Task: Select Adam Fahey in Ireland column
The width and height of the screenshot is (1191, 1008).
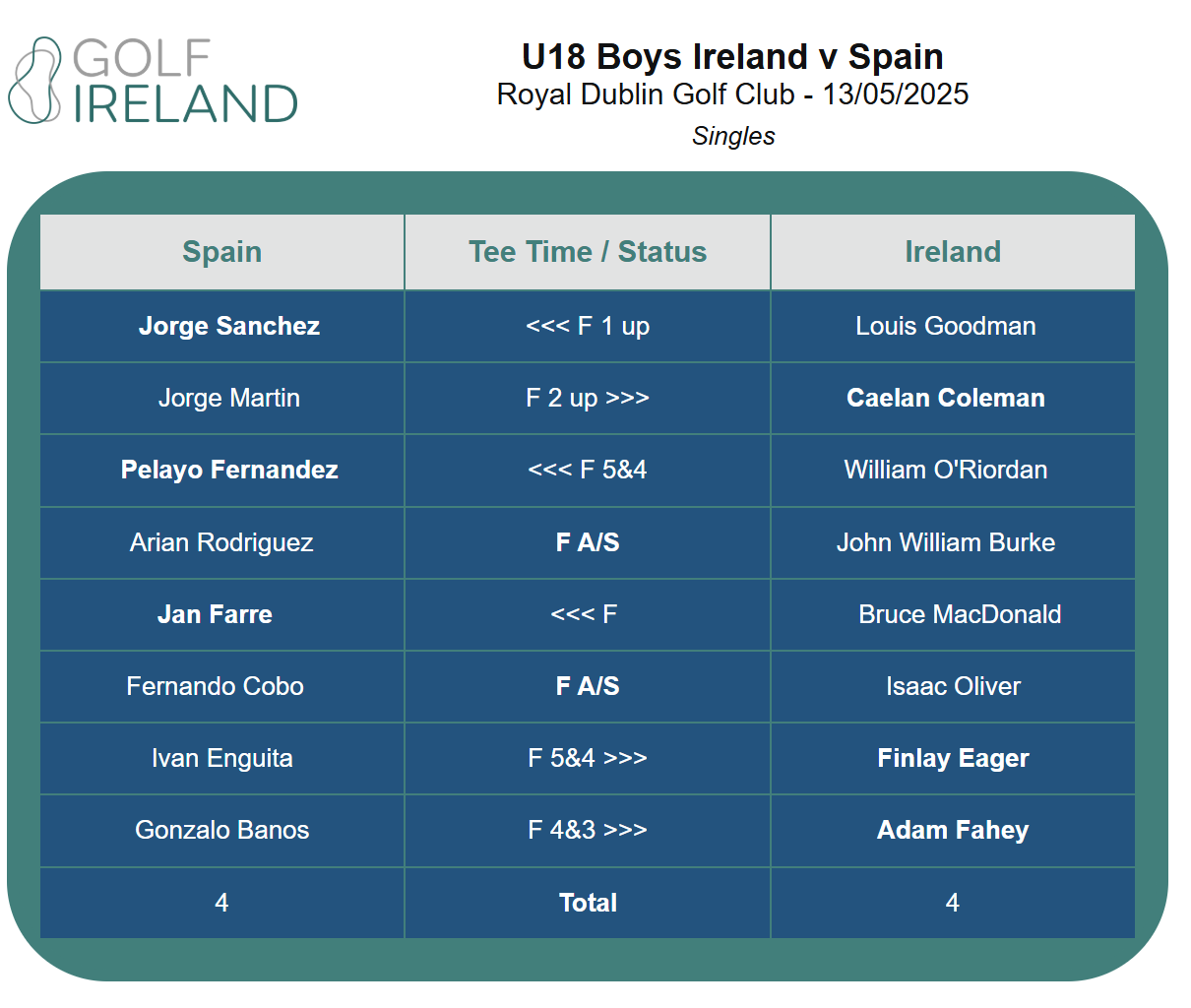Action: pos(953,830)
